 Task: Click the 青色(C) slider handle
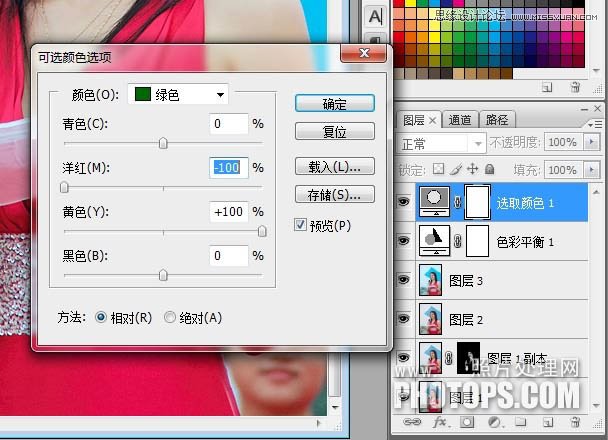click(163, 143)
